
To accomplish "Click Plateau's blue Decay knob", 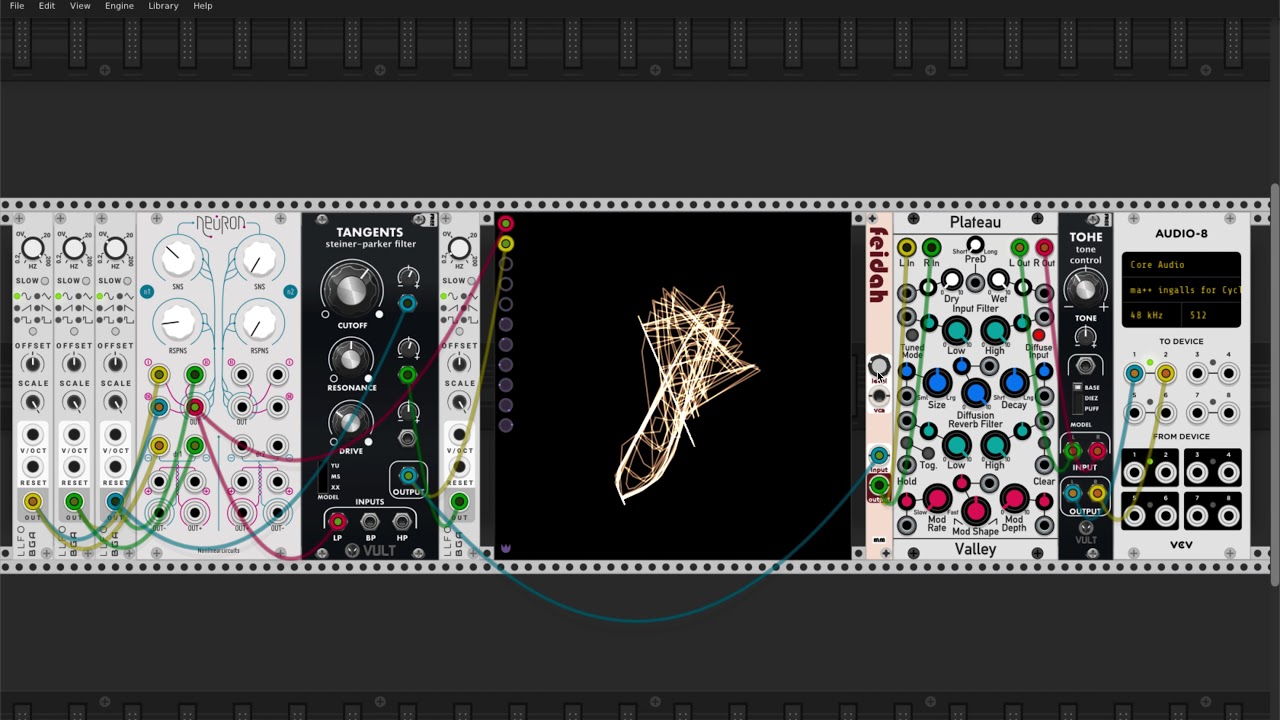I will (1013, 382).
